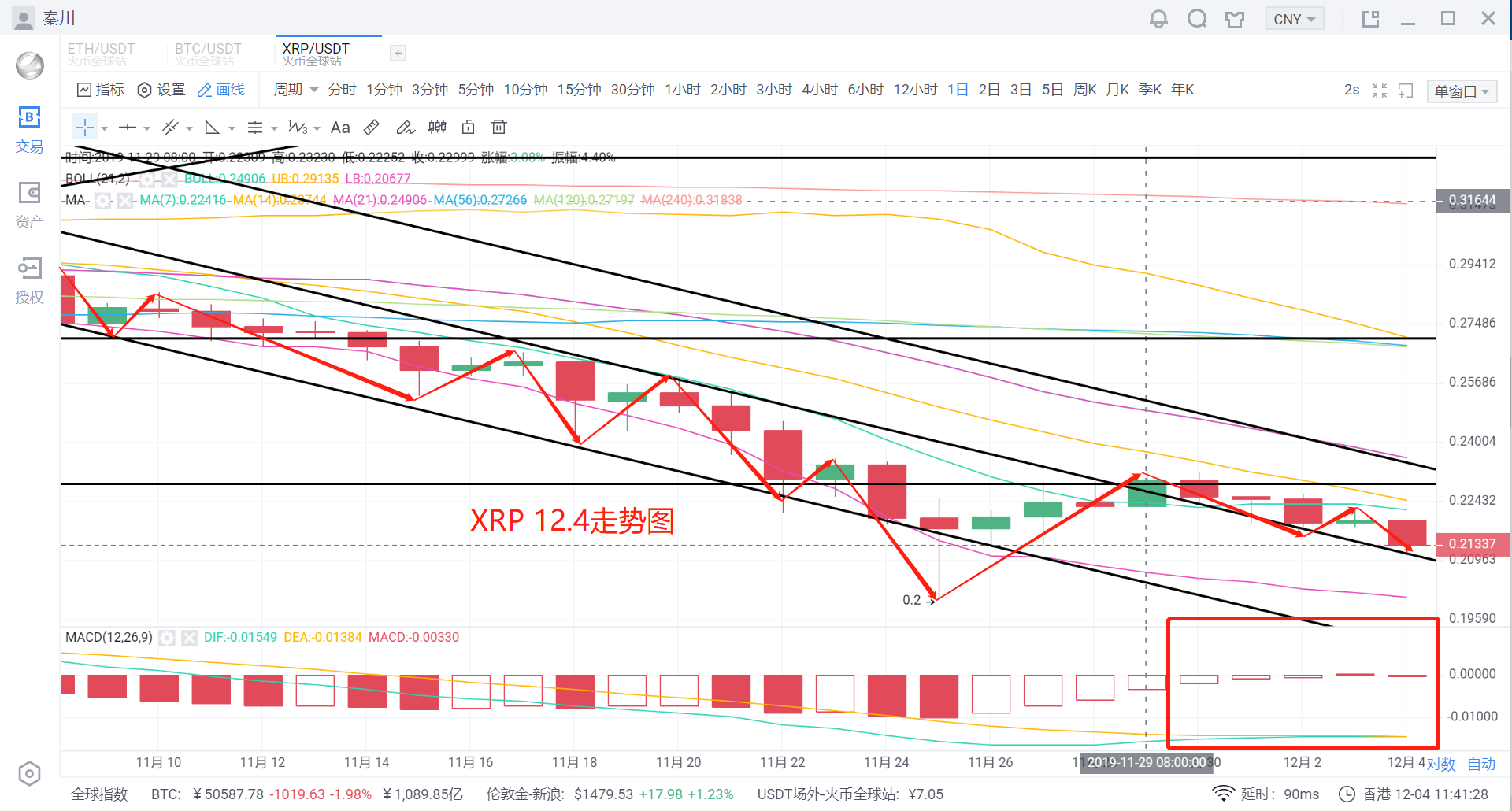Expand triangle shape tool dropdown arrow
This screenshot has height=811, width=1512.
click(232, 128)
